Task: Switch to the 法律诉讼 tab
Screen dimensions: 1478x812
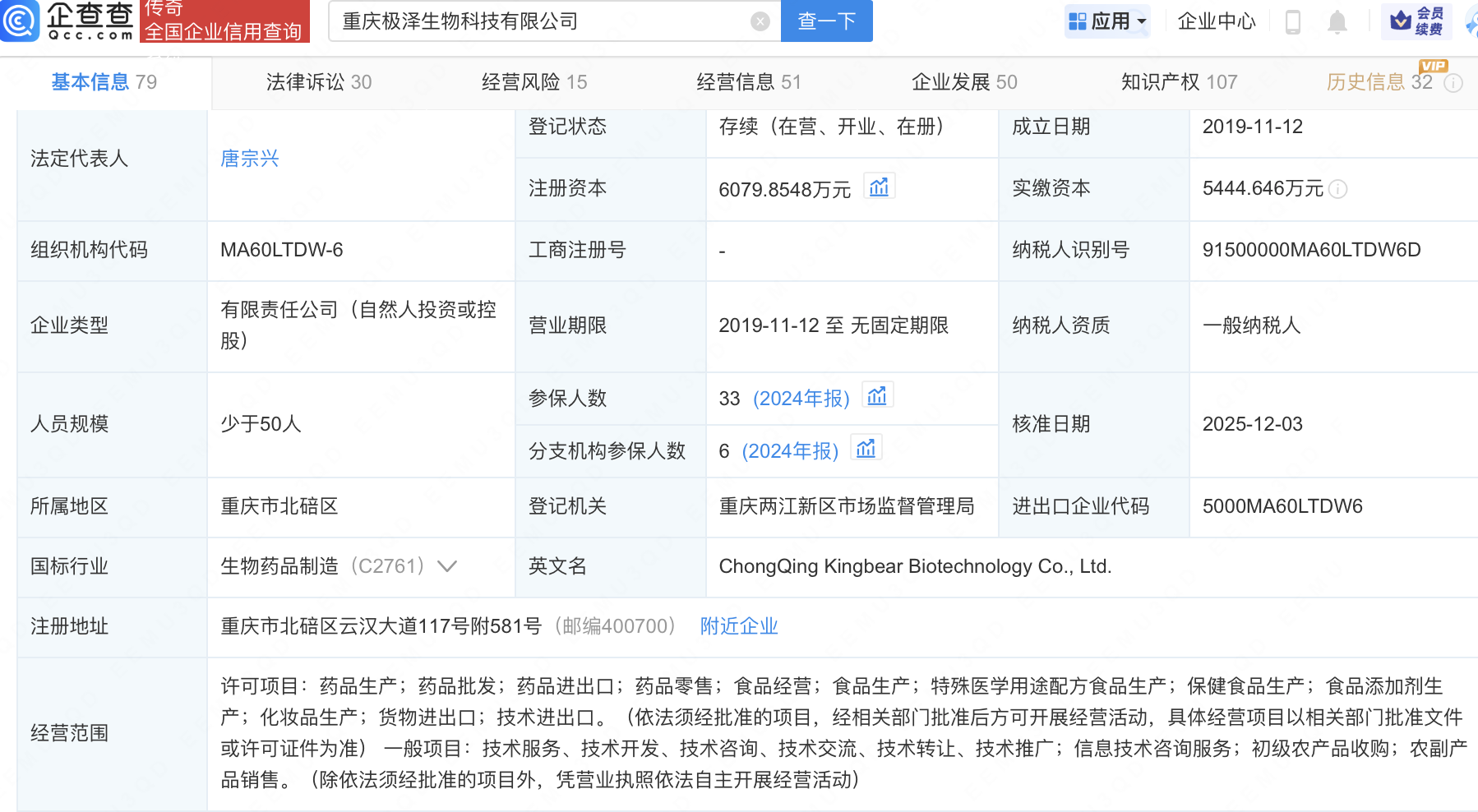Action: (318, 82)
